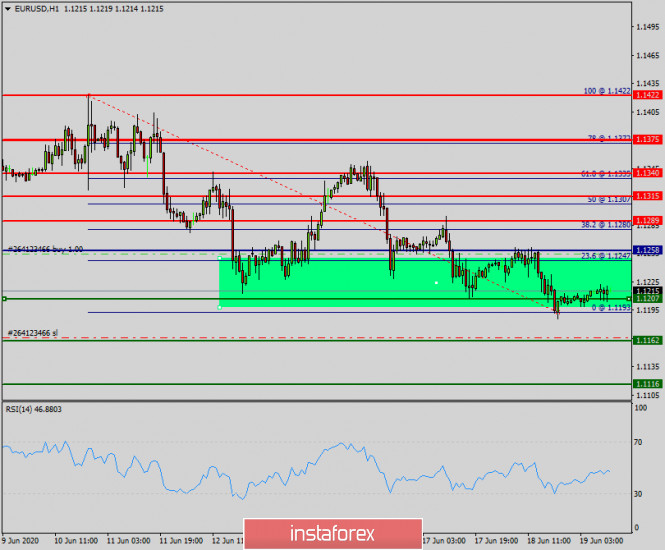Select the '23.6 @ 1.1247' Fibonacci label
The image size is (665, 550).
[606, 256]
